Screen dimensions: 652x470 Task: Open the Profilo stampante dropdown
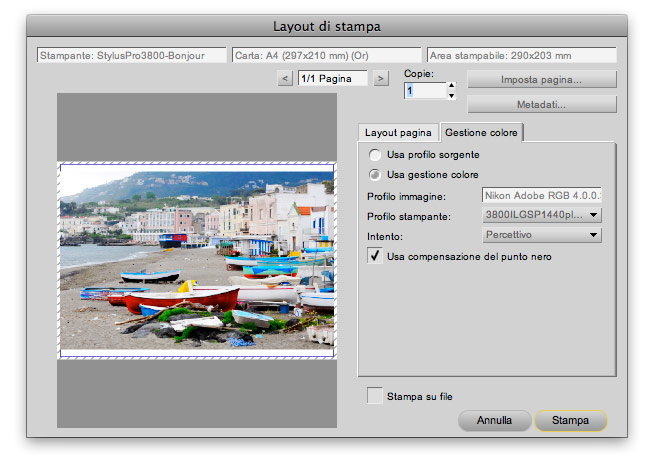pyautogui.click(x=542, y=215)
